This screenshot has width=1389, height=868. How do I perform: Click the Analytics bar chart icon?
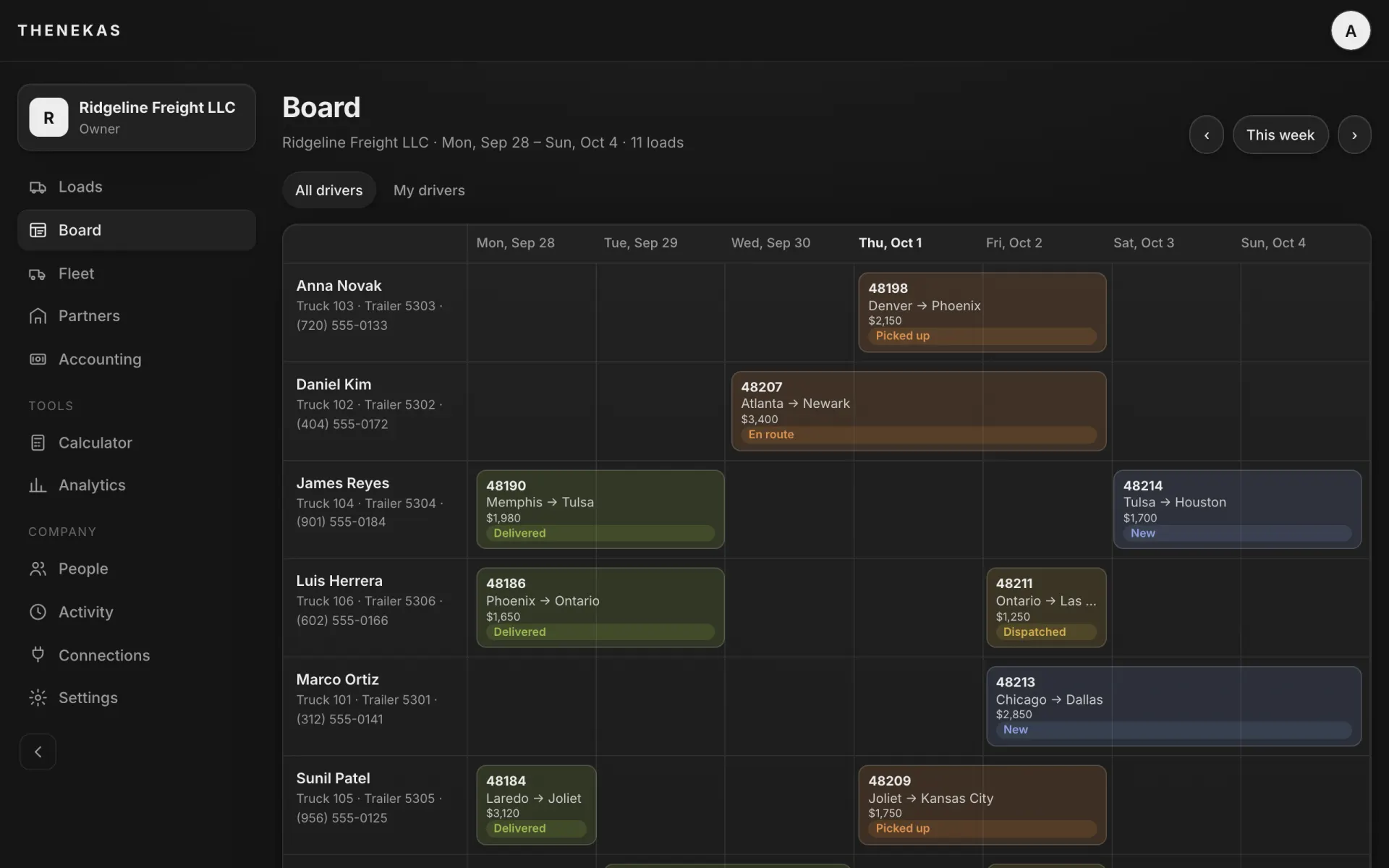click(38, 485)
